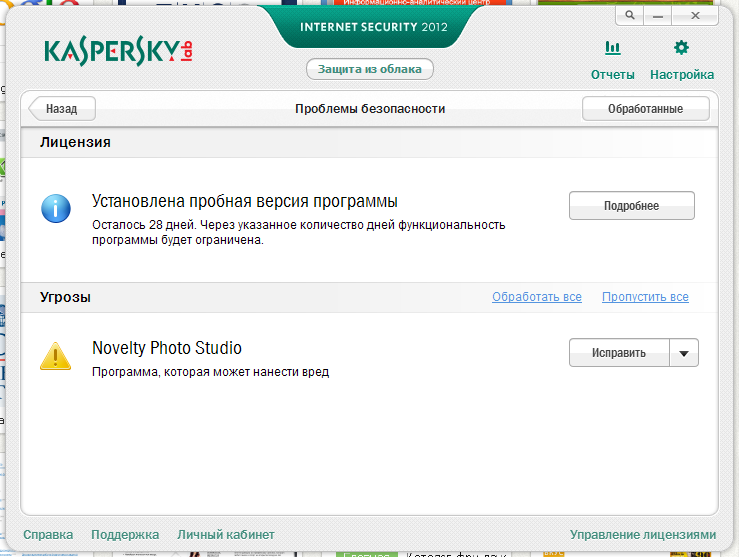
Task: Click the blue info icon for trial license
Action: tap(56, 208)
